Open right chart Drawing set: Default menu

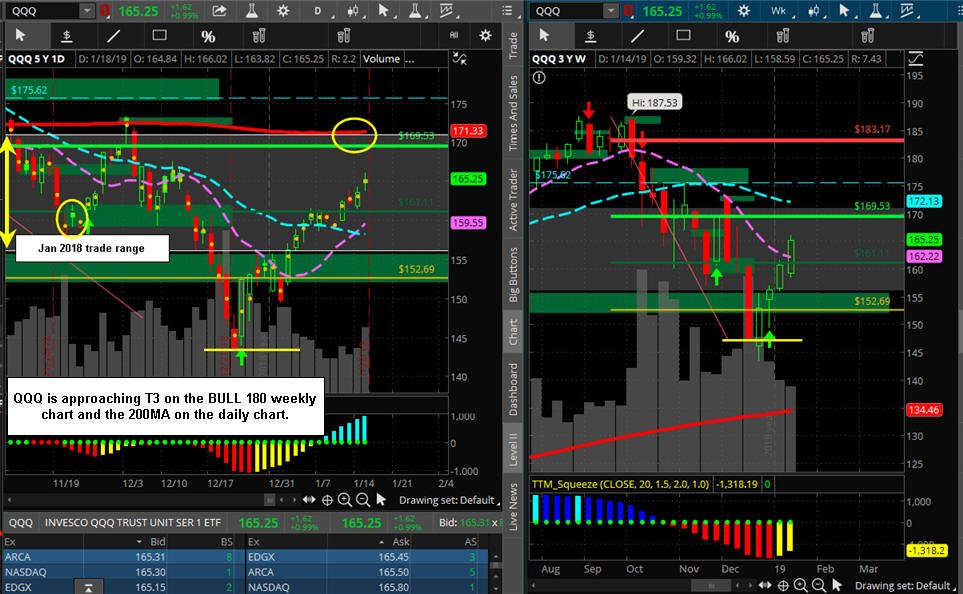[x=902, y=585]
